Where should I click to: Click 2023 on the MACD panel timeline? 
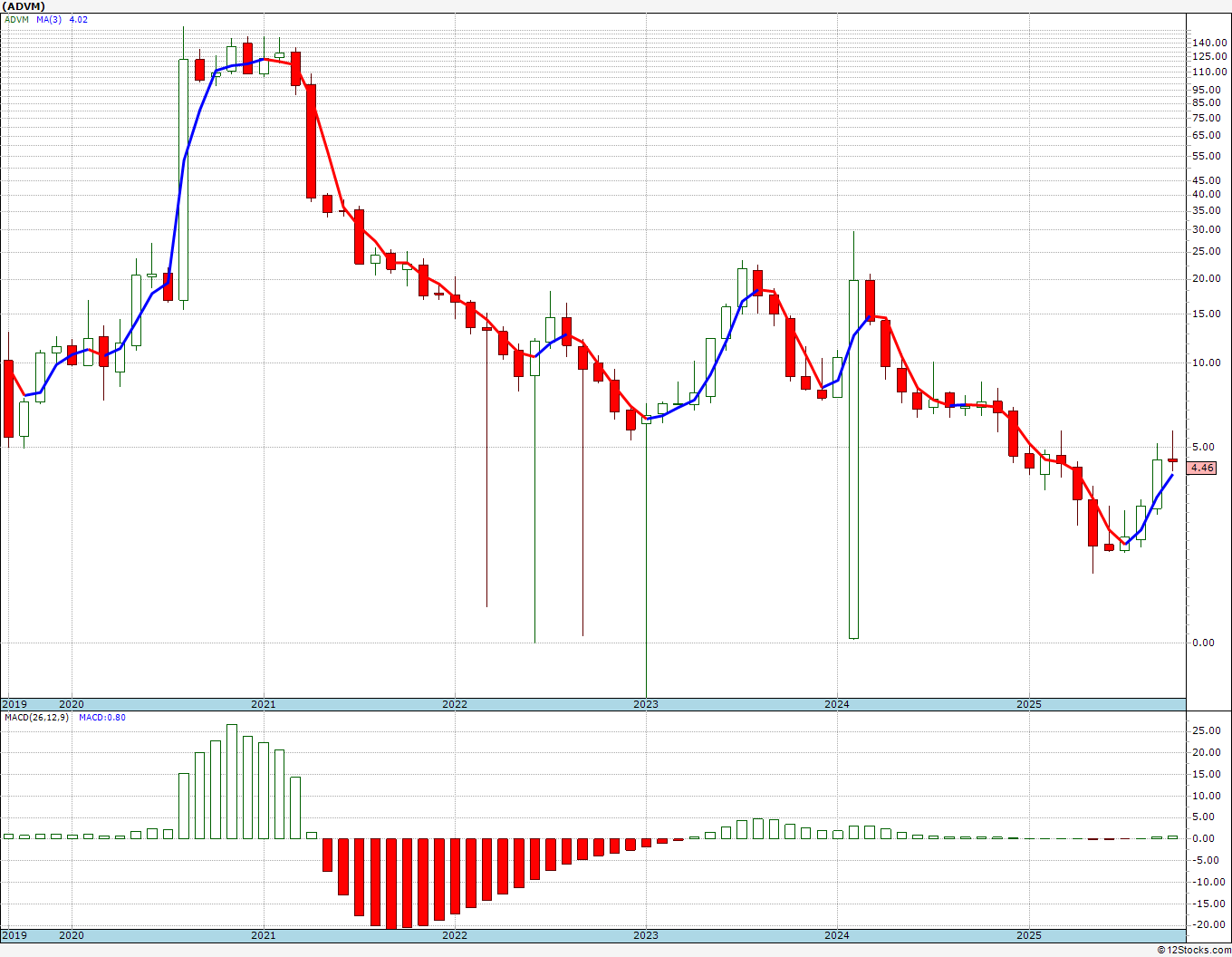coord(645,935)
